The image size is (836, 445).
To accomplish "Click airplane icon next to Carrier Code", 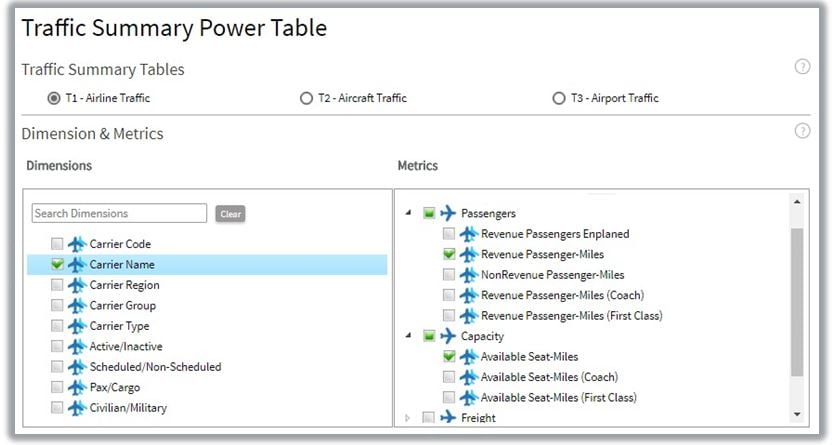I will (77, 244).
